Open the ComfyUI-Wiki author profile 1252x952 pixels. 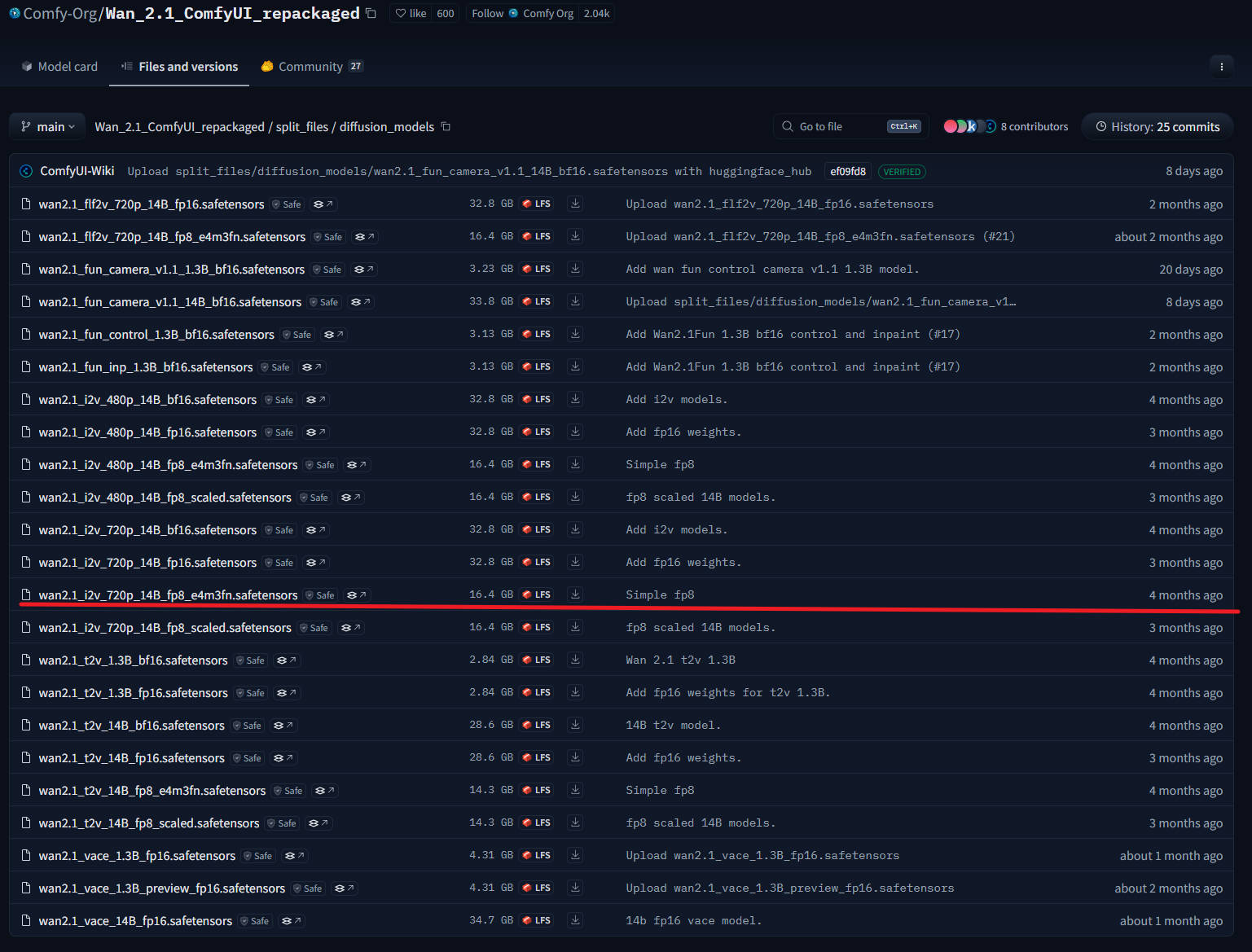[77, 171]
